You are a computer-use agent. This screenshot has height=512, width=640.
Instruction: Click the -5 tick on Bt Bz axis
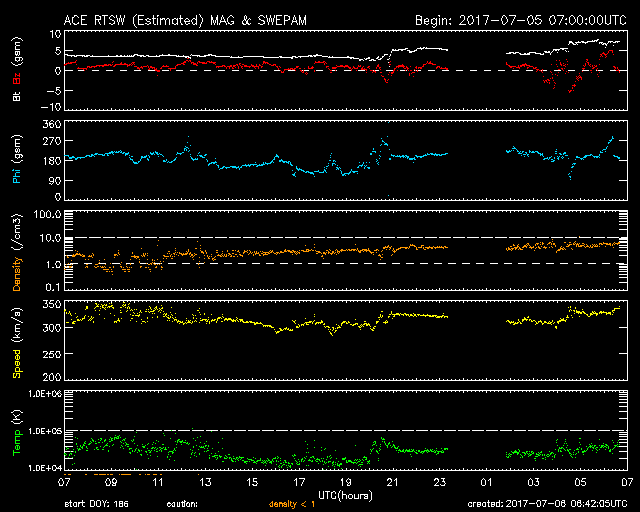tap(54, 90)
